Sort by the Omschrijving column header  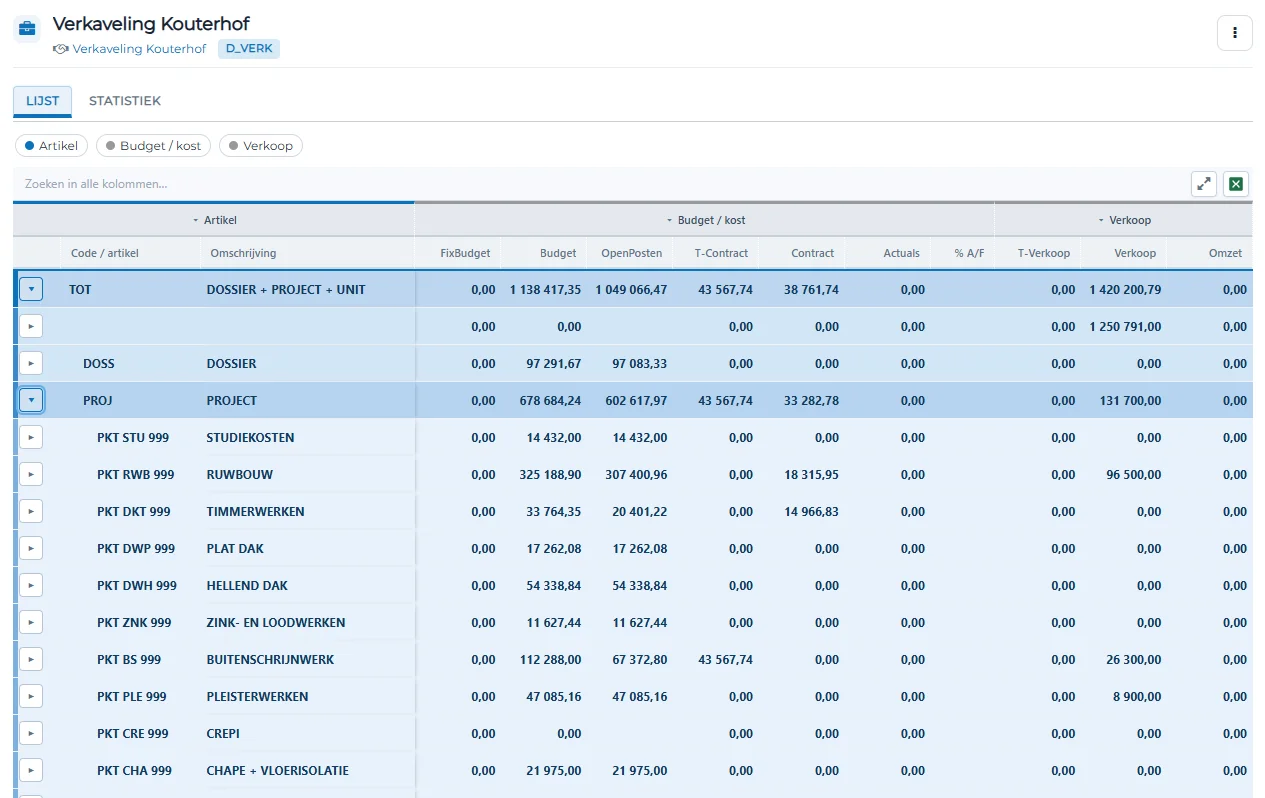click(307, 254)
